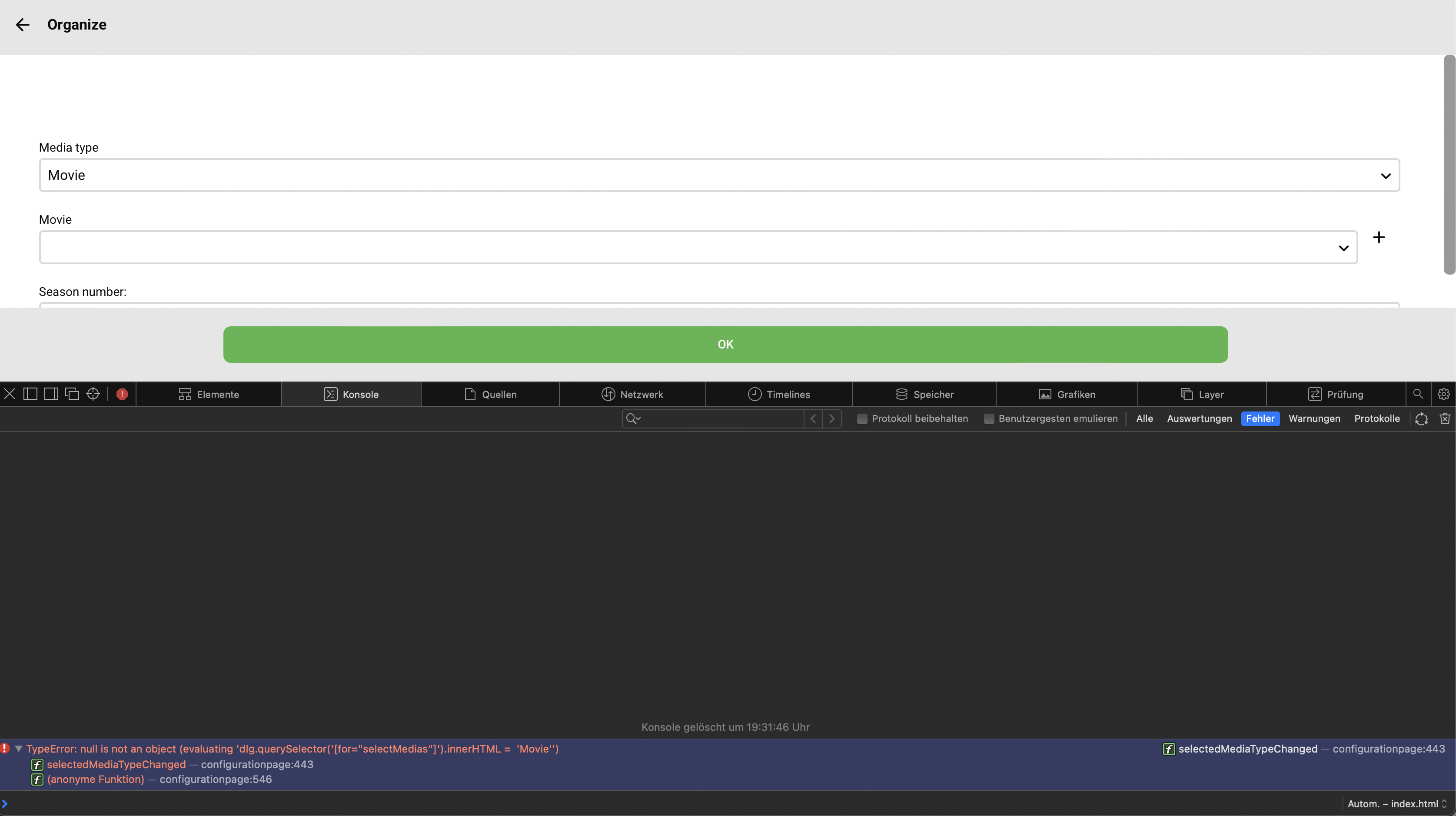Collapse the TypeError stack trace
The height and width of the screenshot is (816, 1456).
[19, 749]
